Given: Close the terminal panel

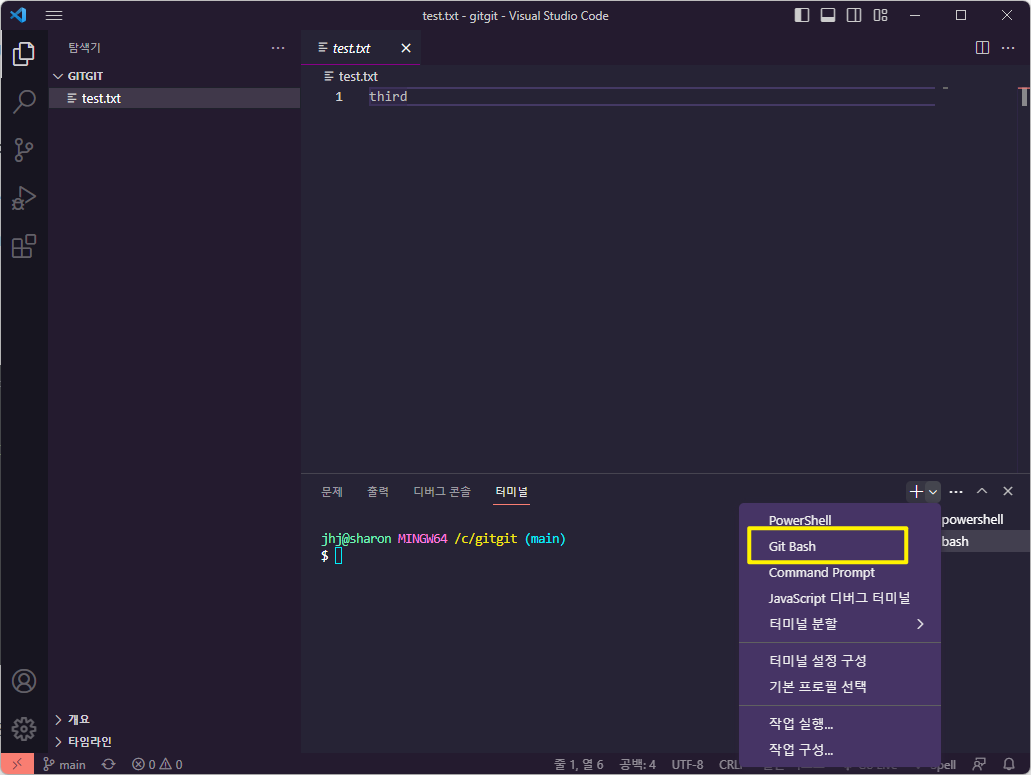Looking at the screenshot, I should point(1008,491).
